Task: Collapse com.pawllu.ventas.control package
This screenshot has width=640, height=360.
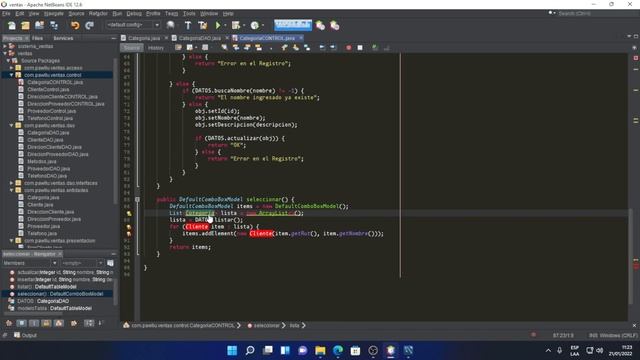Action: 11,75
